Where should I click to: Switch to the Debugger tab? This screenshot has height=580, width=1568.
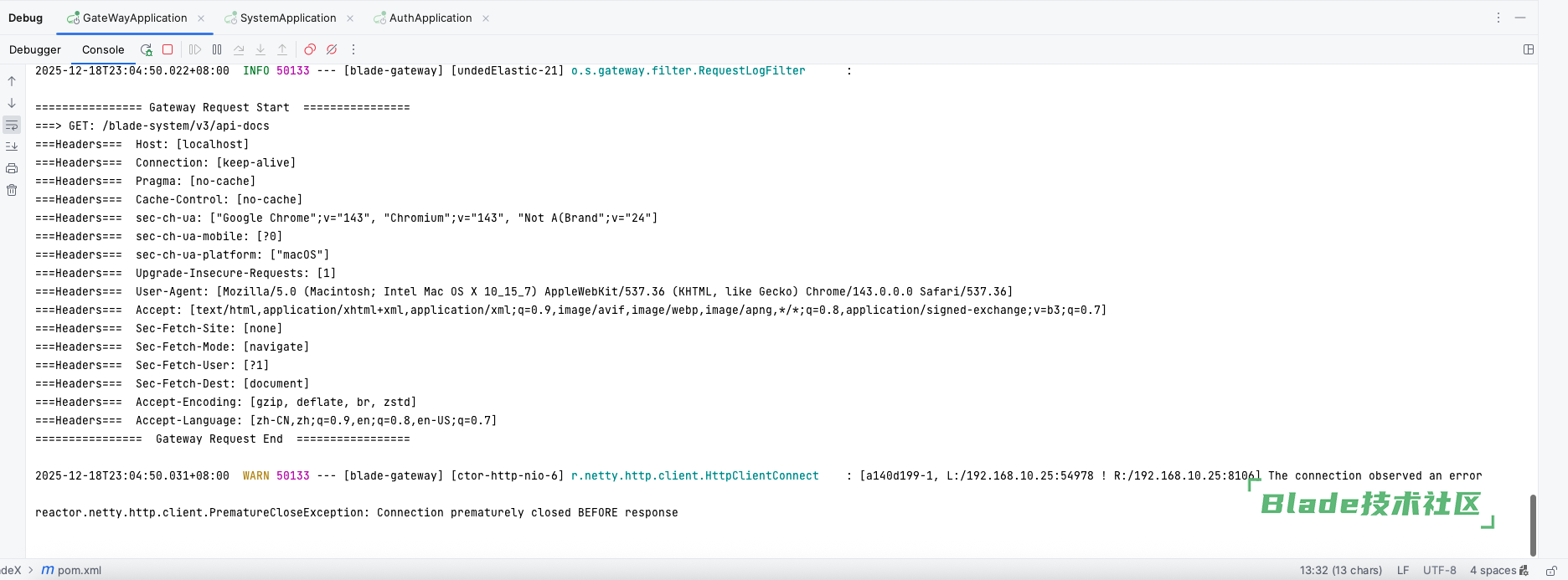pos(35,50)
